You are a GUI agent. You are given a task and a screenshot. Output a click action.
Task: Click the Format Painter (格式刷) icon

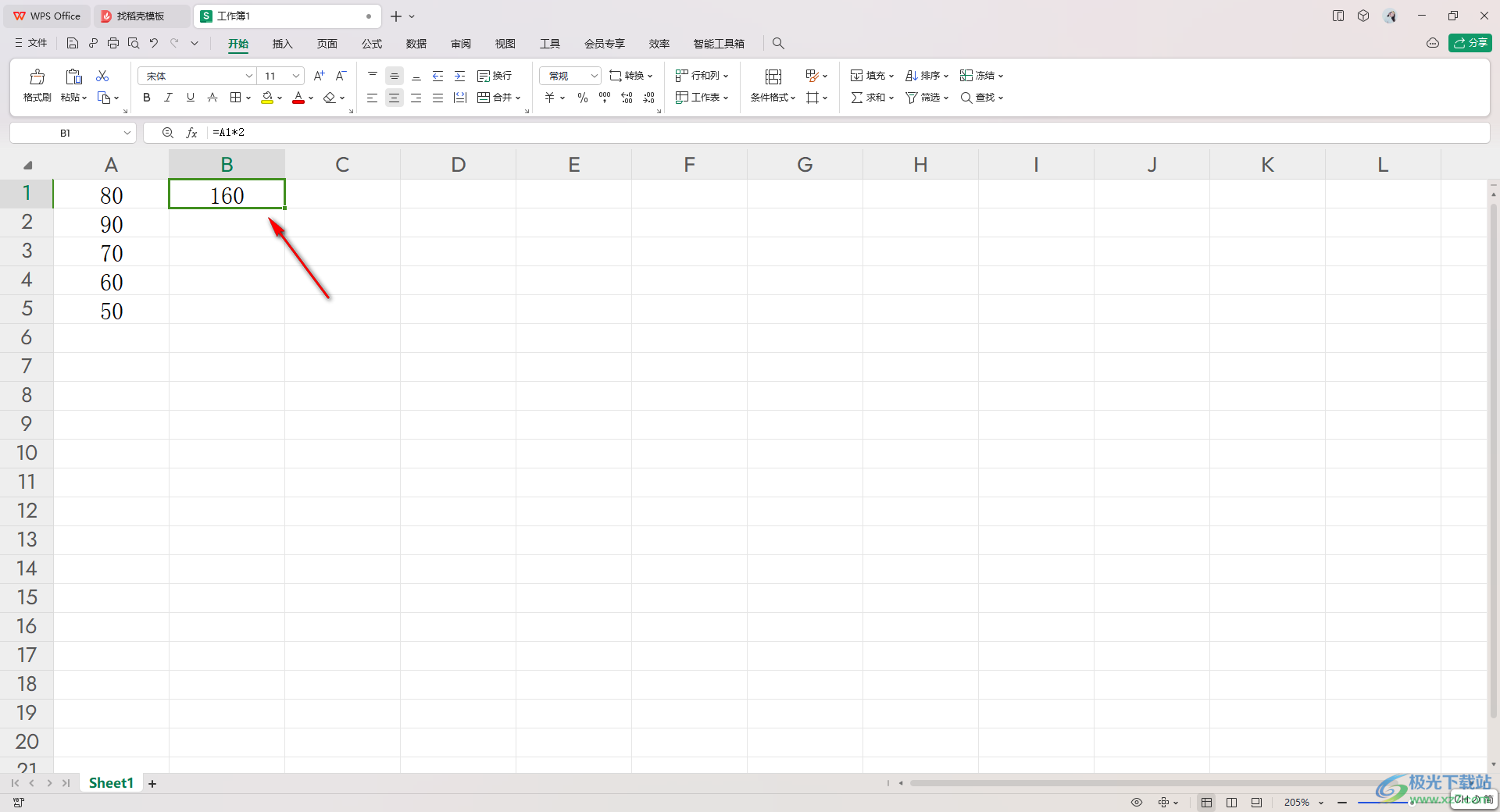37,77
